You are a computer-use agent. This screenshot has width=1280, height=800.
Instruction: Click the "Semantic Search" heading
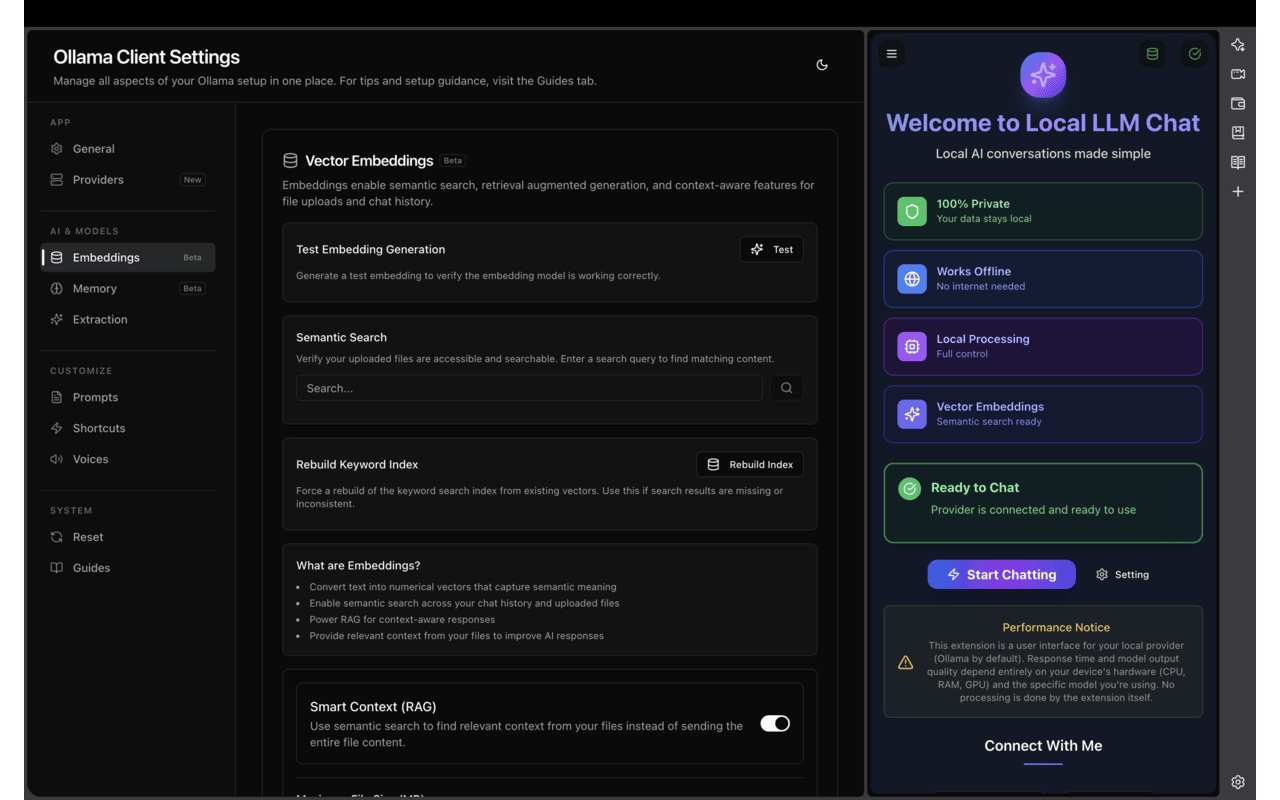[x=341, y=338]
